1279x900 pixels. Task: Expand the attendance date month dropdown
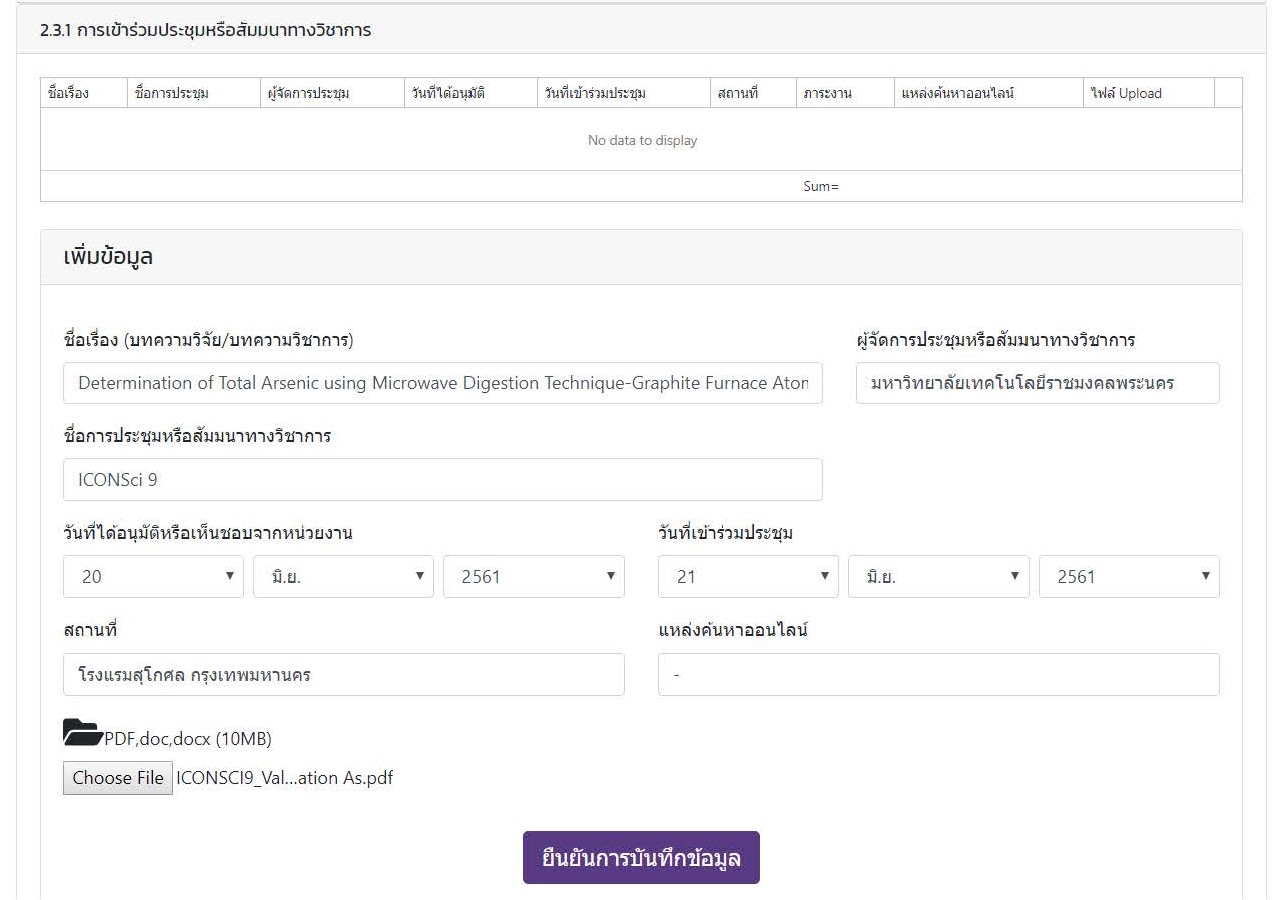[938, 577]
